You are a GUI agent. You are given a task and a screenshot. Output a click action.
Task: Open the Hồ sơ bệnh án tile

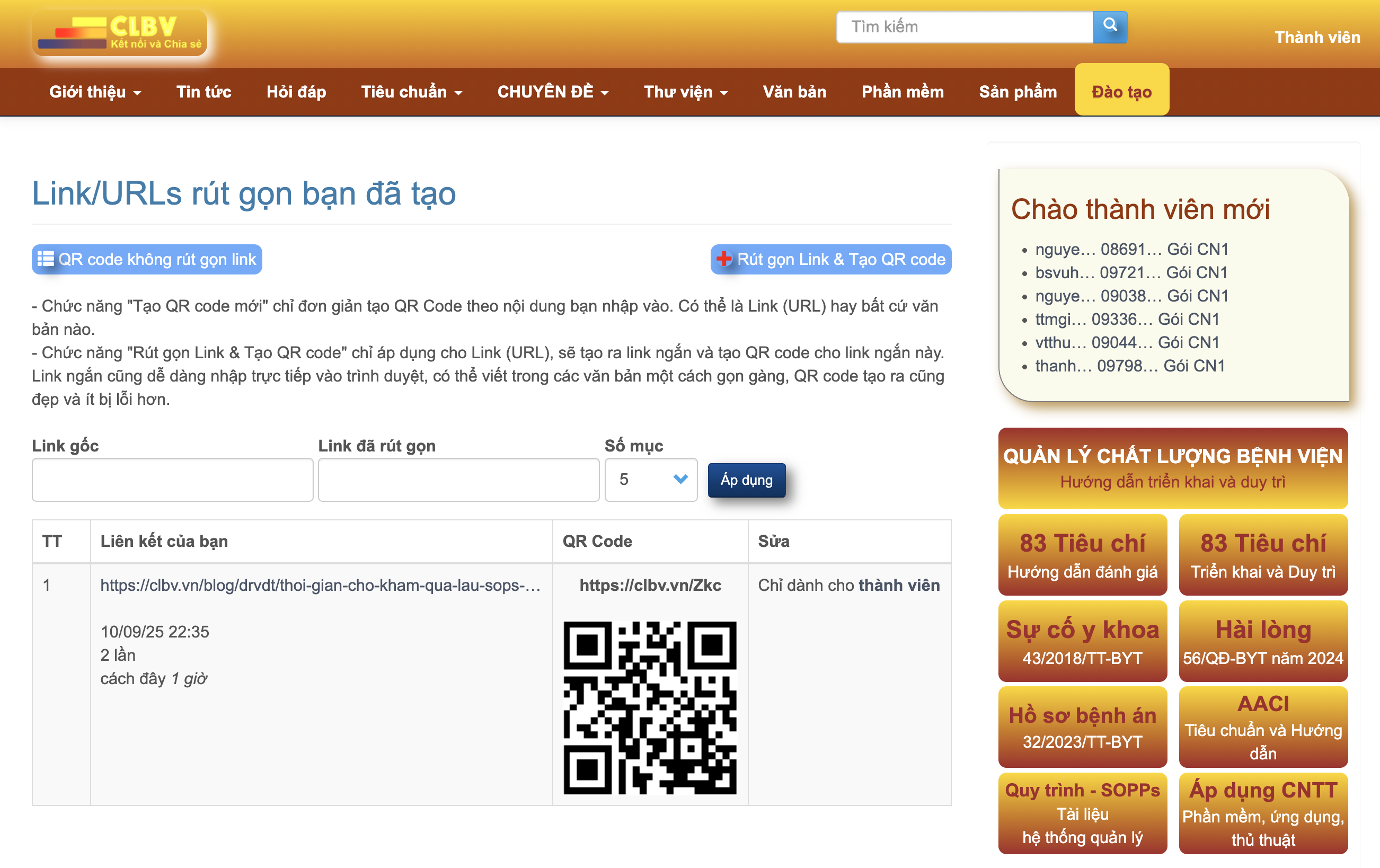pos(1082,727)
